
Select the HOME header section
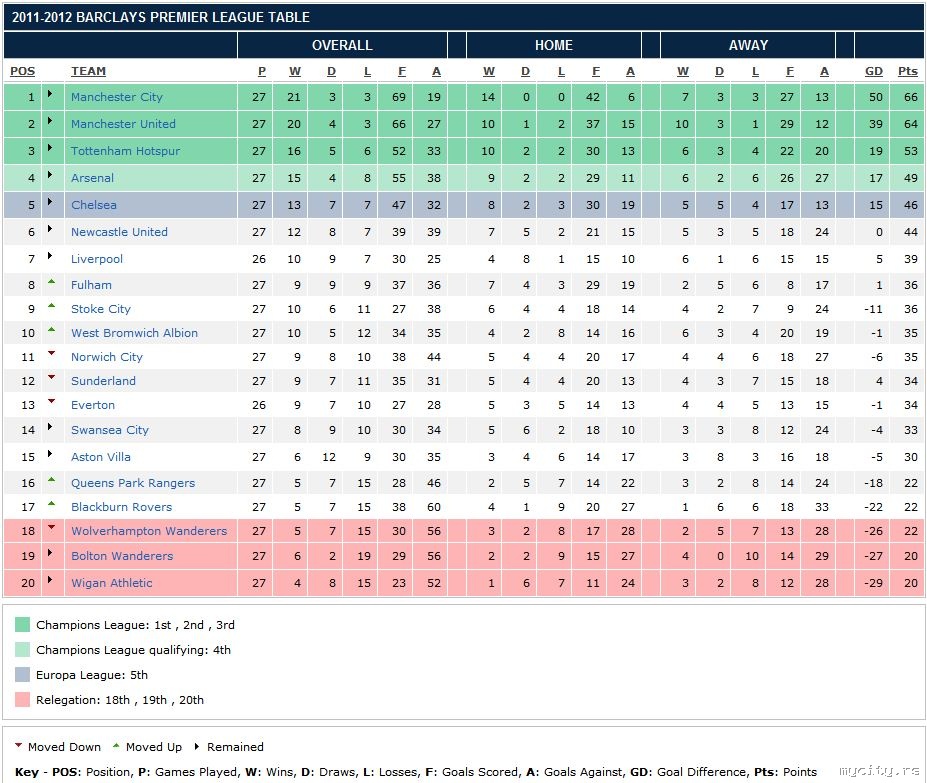(553, 45)
